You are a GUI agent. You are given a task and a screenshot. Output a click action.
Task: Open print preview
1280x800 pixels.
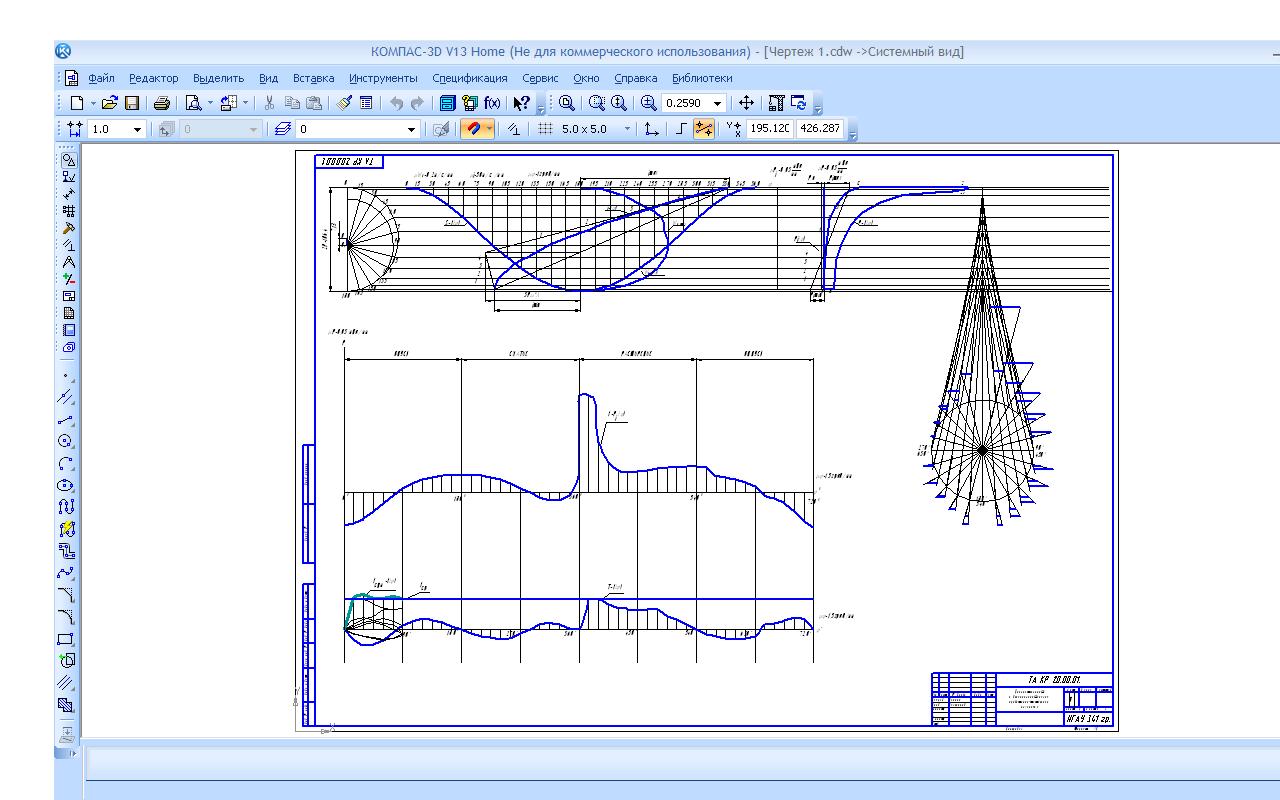click(193, 103)
